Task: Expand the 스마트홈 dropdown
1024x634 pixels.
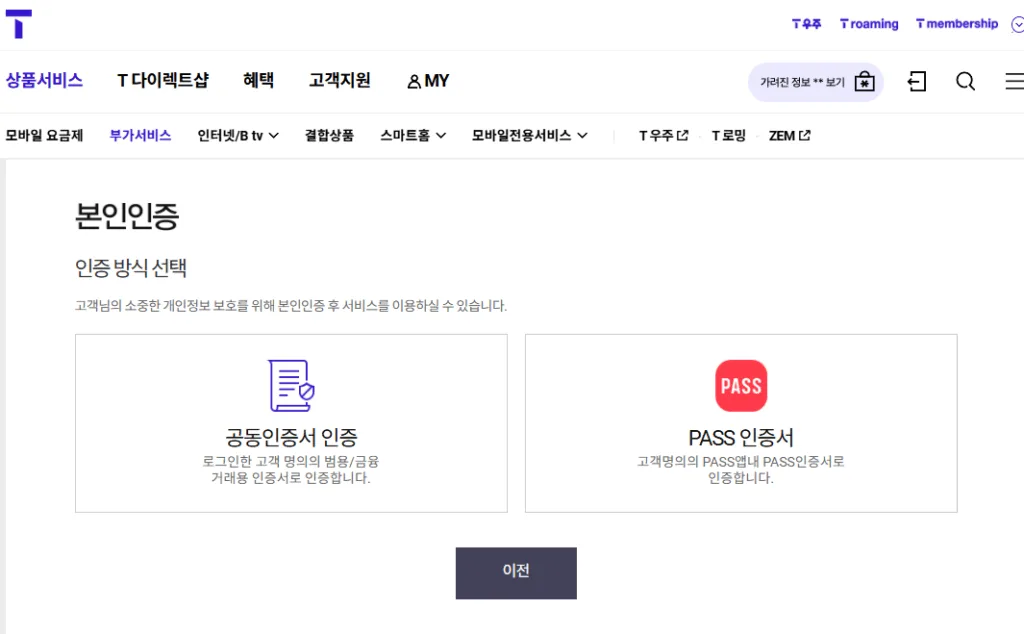Action: pyautogui.click(x=413, y=136)
